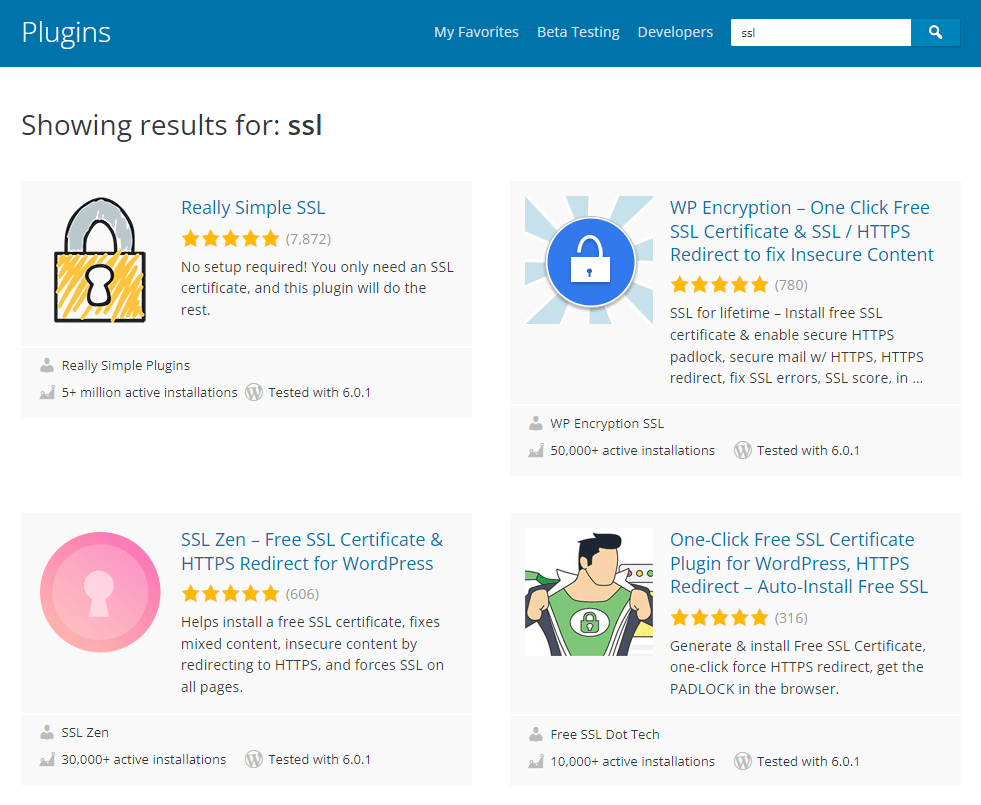Click the (780) ratings count

[791, 285]
